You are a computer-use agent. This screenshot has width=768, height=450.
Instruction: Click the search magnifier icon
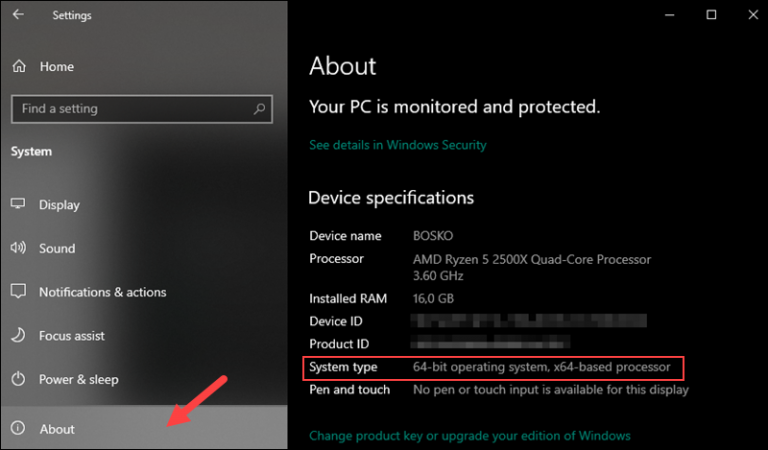[x=259, y=109]
